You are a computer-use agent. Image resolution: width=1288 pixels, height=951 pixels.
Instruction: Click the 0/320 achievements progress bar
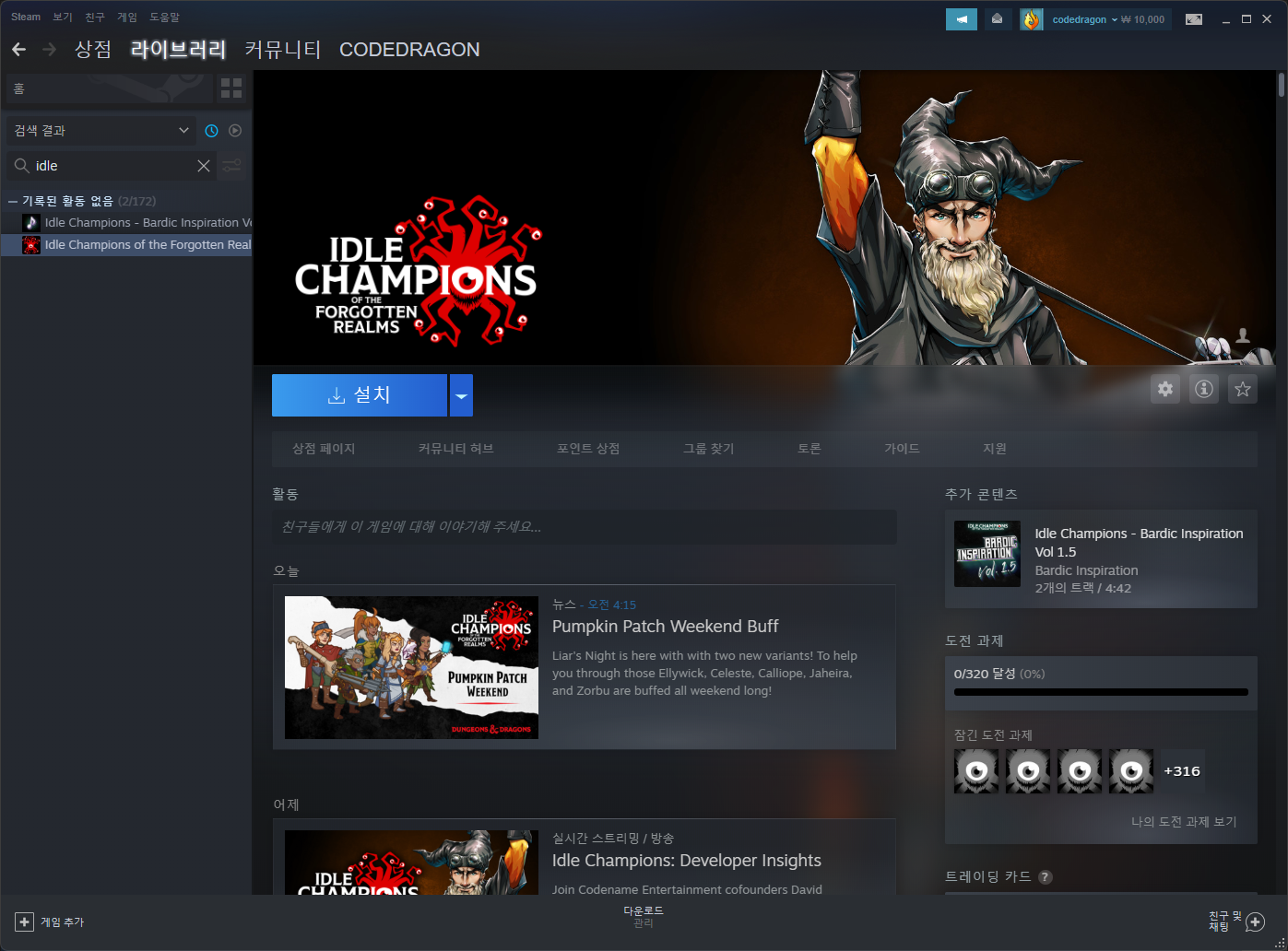coord(1101,692)
